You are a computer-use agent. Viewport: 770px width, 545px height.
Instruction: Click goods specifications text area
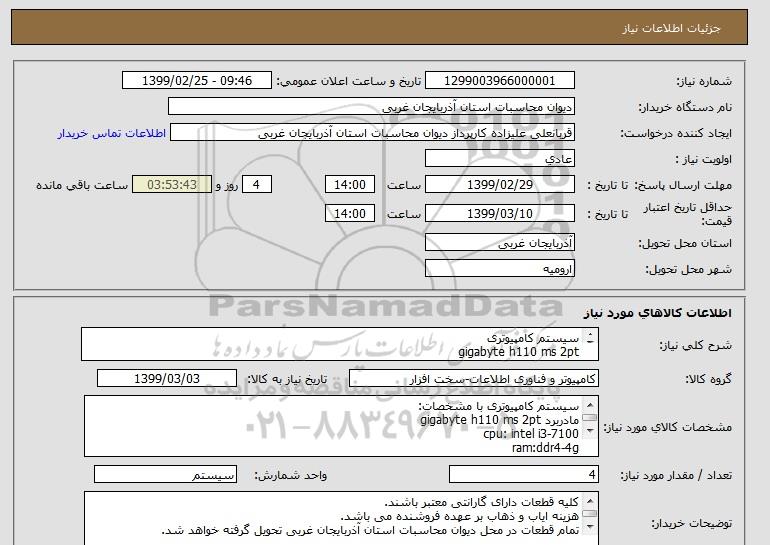(x=341, y=426)
